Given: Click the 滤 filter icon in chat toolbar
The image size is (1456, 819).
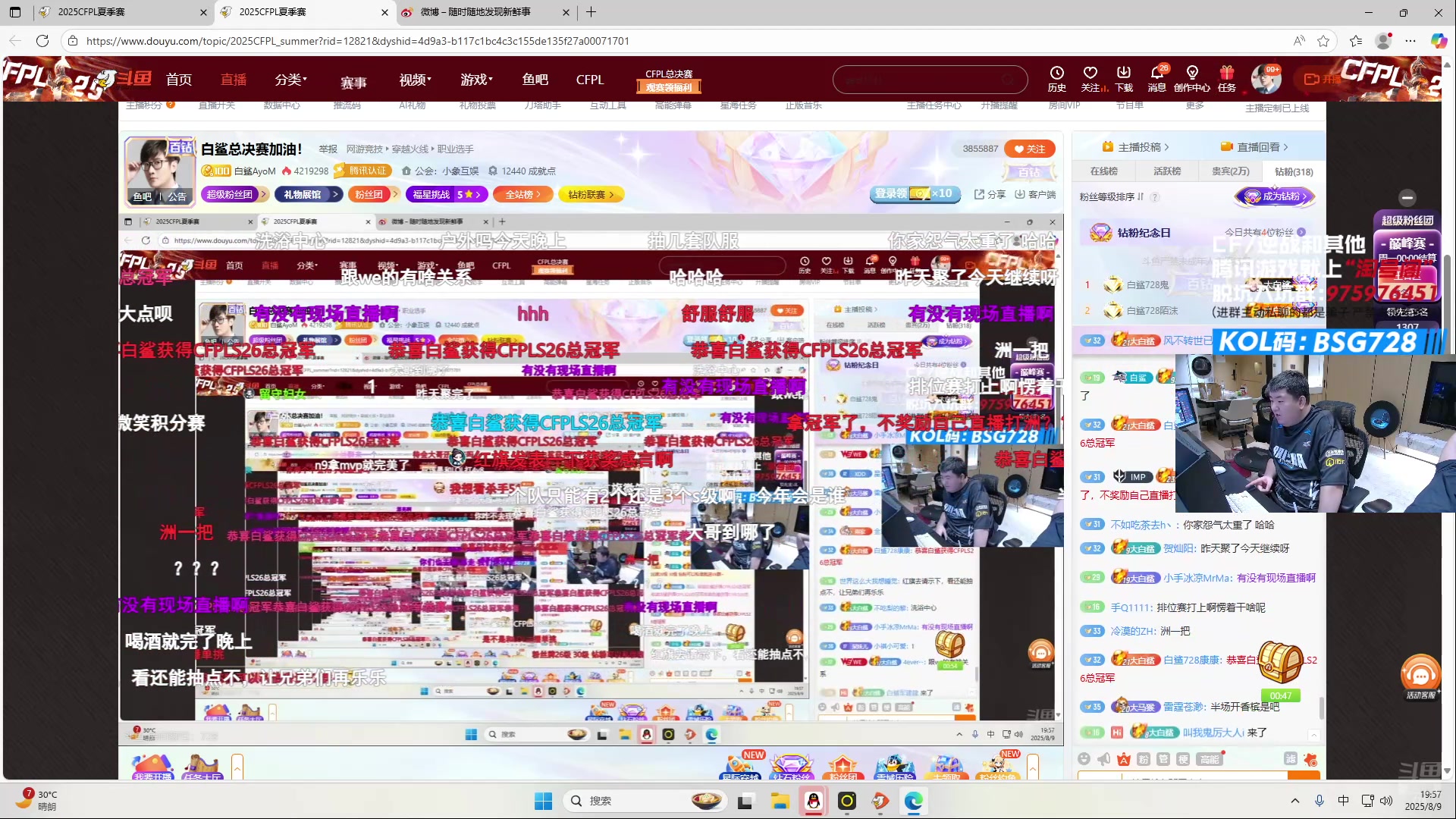Looking at the screenshot, I should coord(1291,759).
